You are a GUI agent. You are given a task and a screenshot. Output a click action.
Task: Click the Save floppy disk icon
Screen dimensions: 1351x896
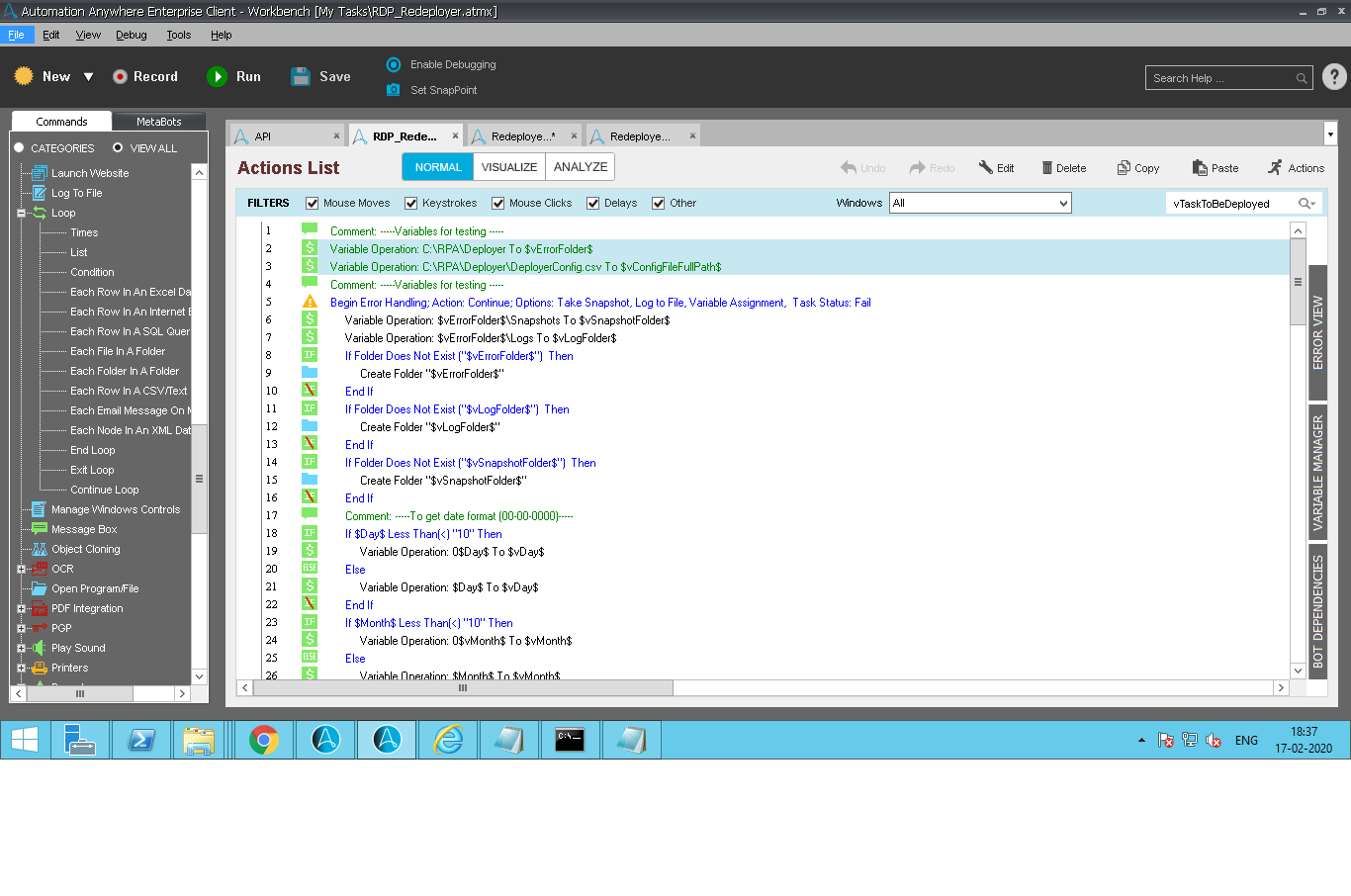click(301, 77)
